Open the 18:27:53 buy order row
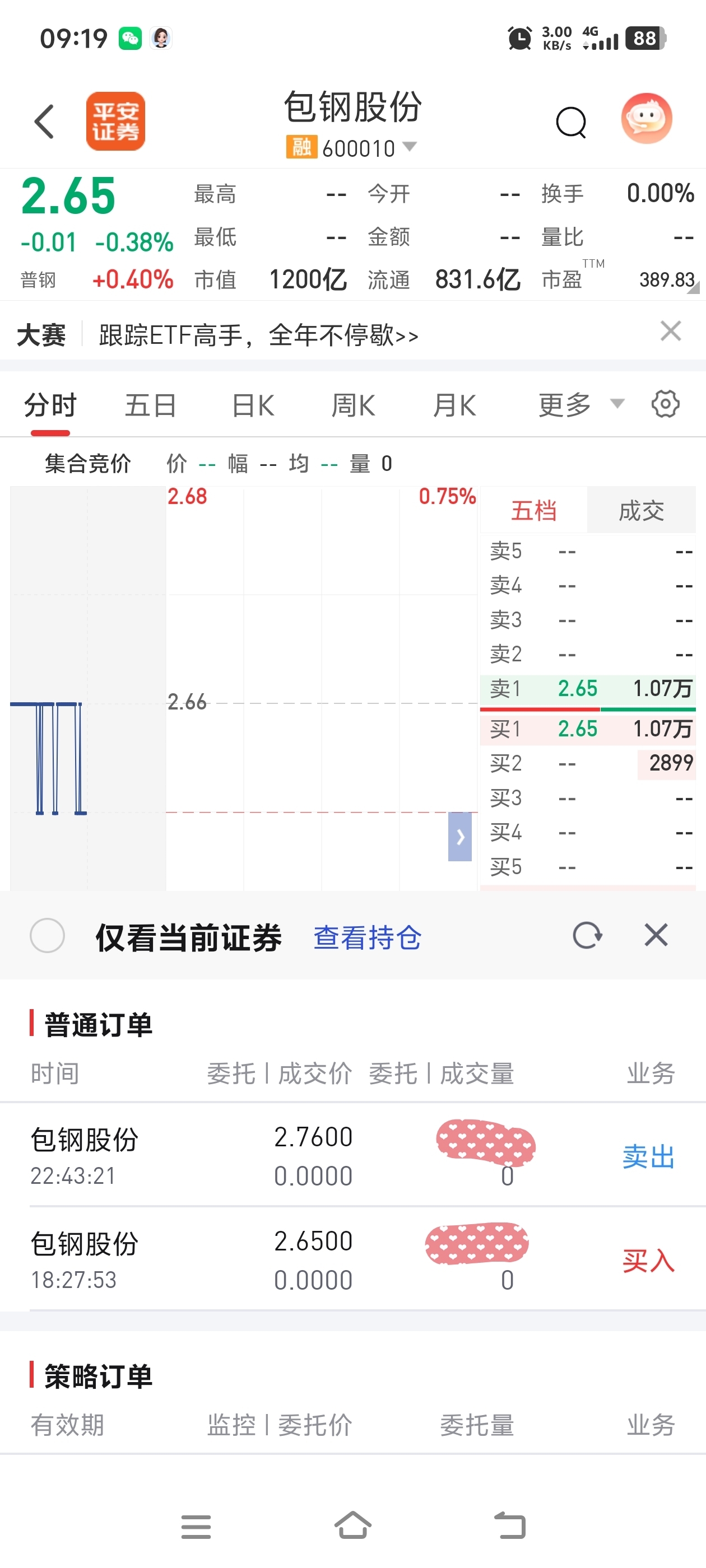 [x=354, y=1259]
